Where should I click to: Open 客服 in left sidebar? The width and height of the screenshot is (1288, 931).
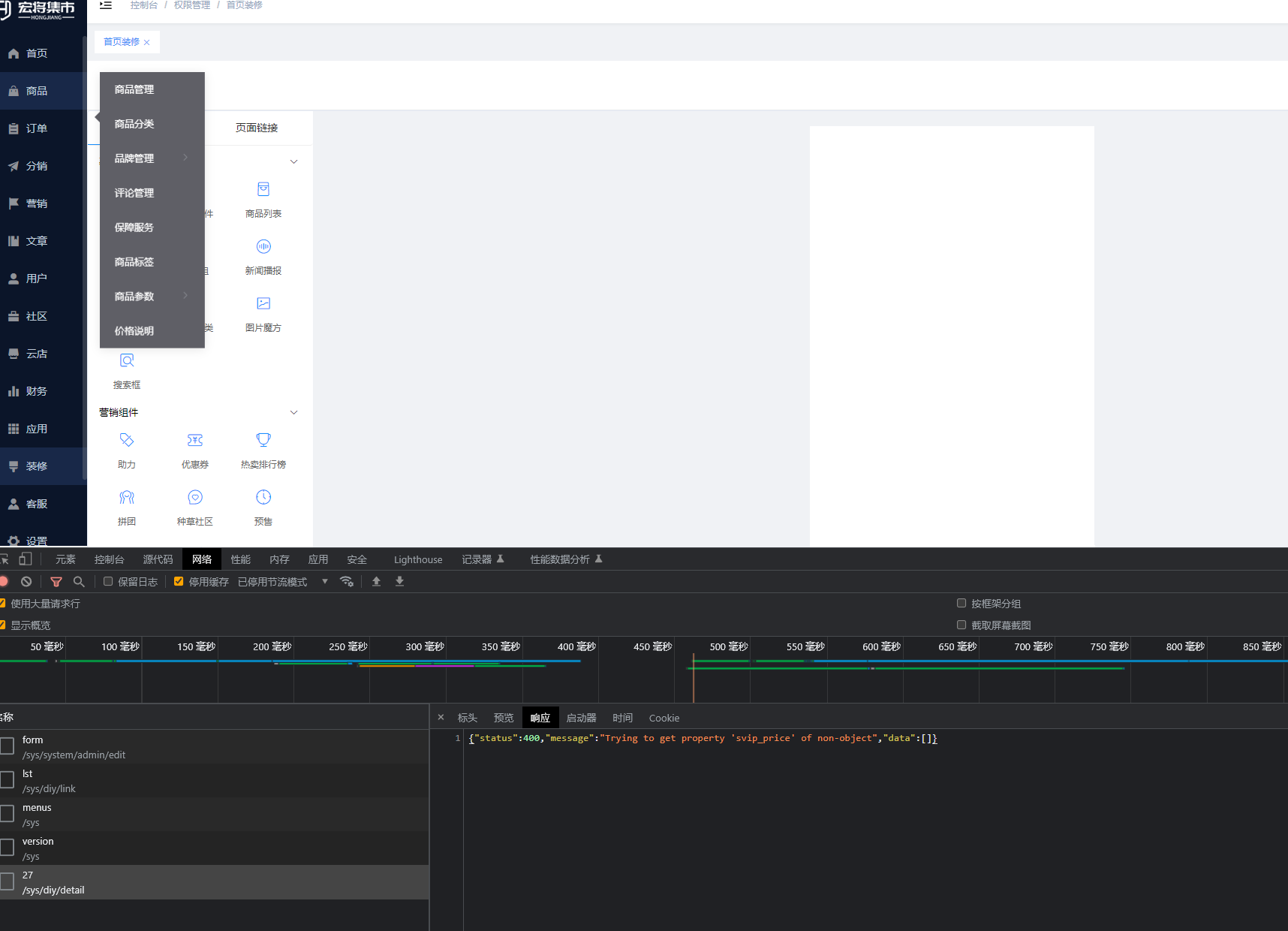pyautogui.click(x=44, y=504)
